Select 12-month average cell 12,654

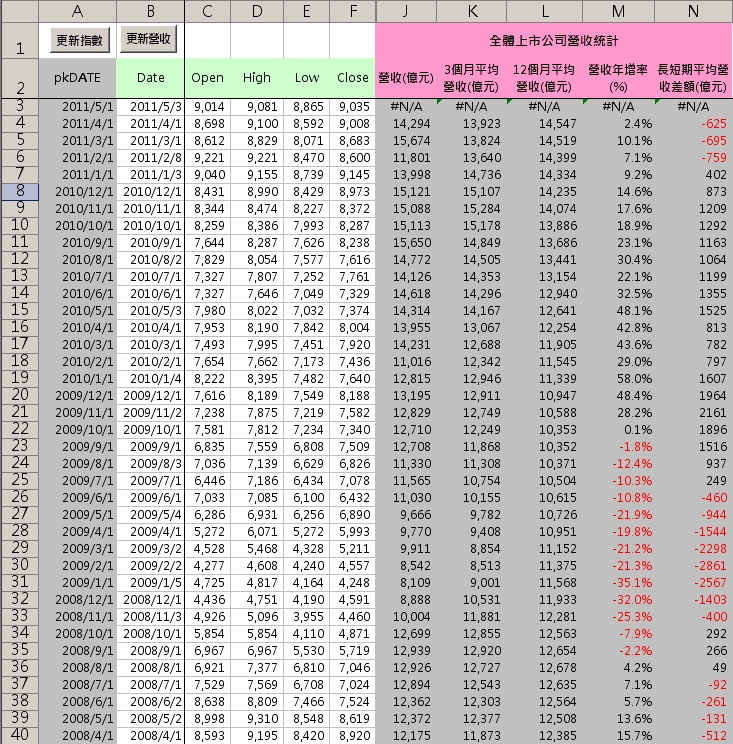coord(545,651)
